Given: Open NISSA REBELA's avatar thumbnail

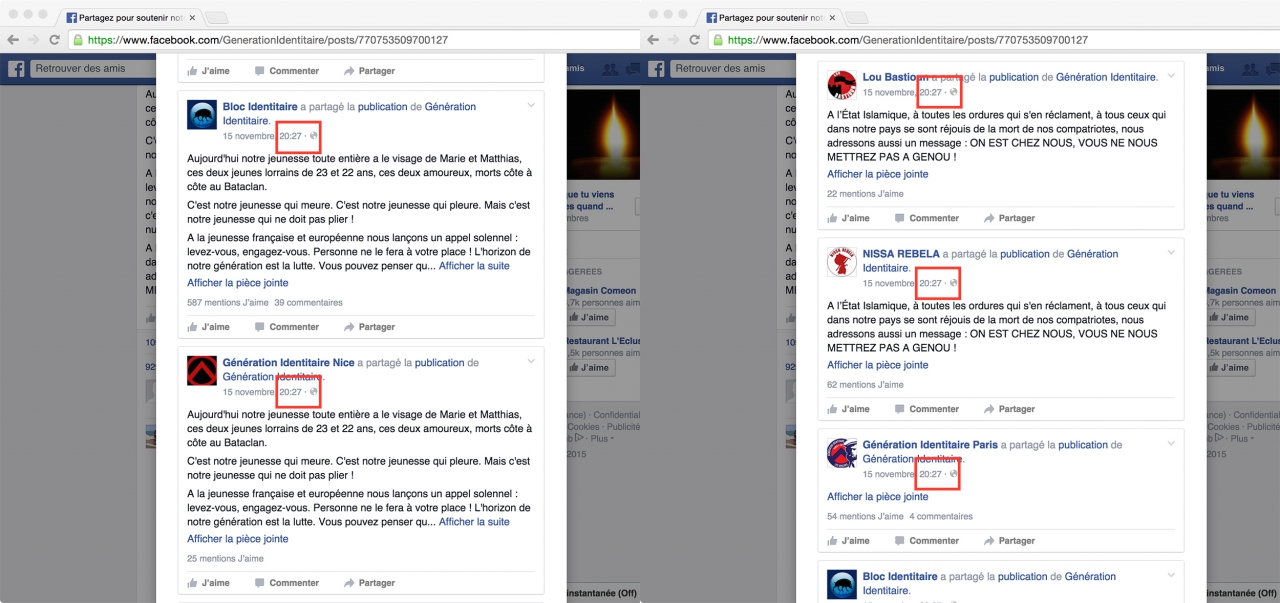Looking at the screenshot, I should coord(842,262).
